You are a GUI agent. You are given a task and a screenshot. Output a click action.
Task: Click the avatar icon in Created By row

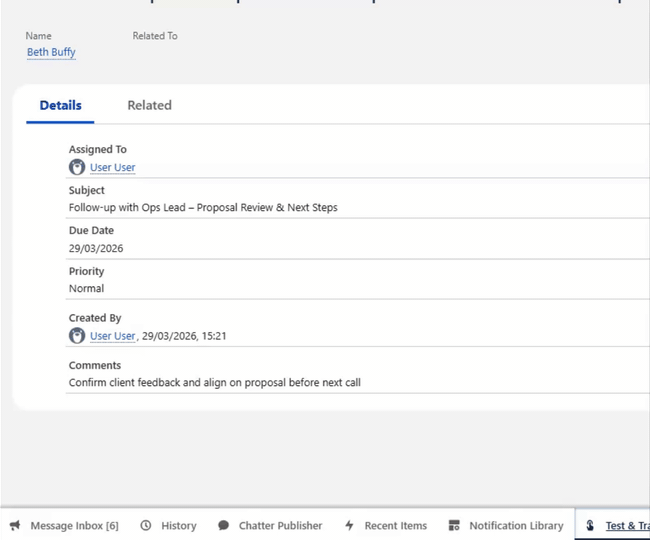tap(77, 335)
